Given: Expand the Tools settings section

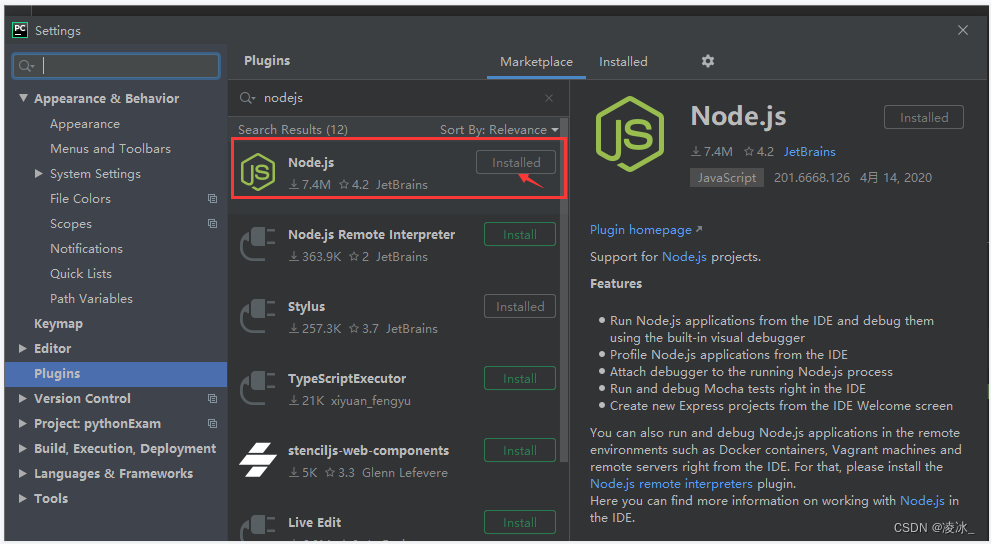Looking at the screenshot, I should (23, 498).
